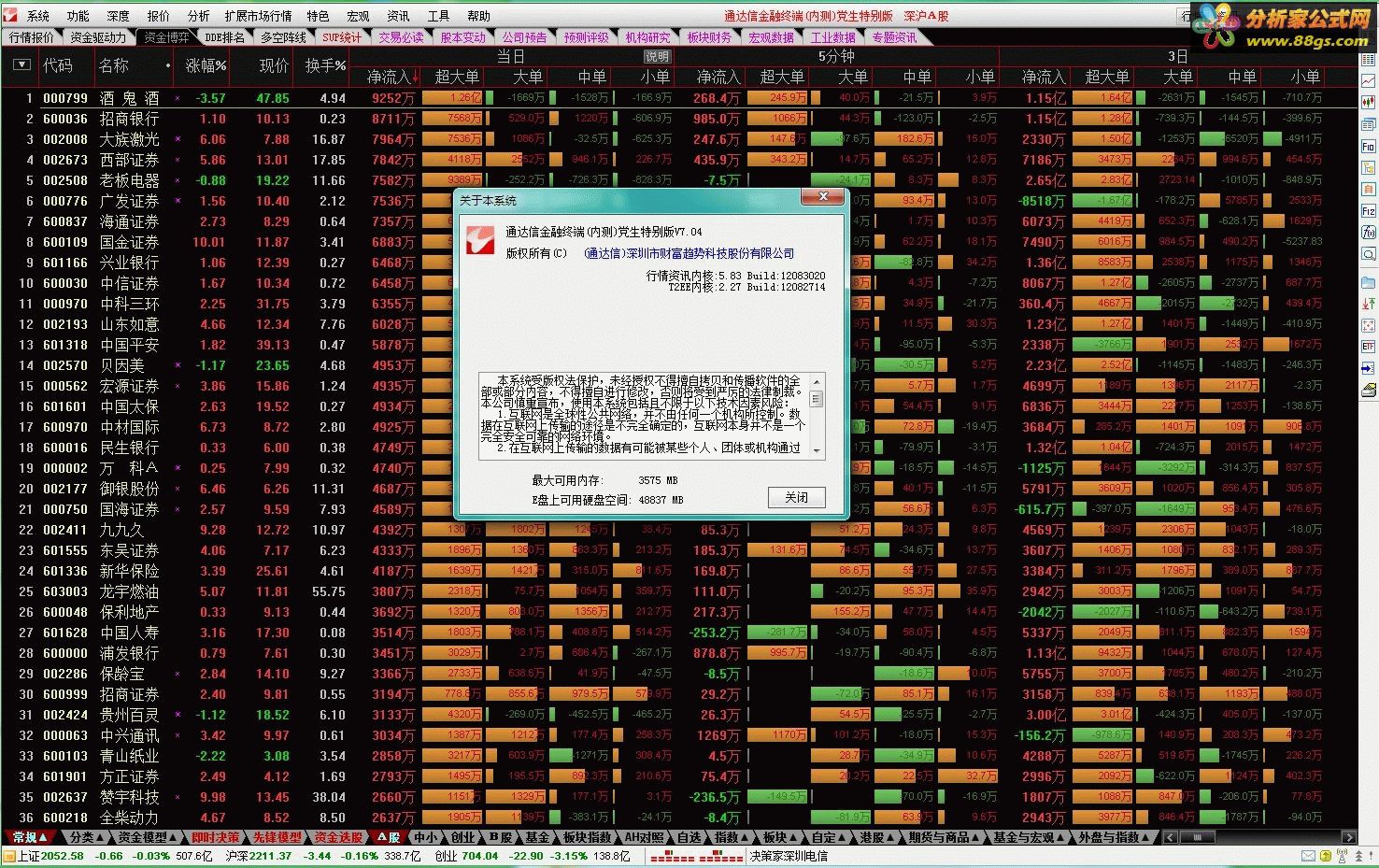Screen dimensions: 1379x868
Task: Open the 专题资讯 top tab
Action: click(x=894, y=37)
